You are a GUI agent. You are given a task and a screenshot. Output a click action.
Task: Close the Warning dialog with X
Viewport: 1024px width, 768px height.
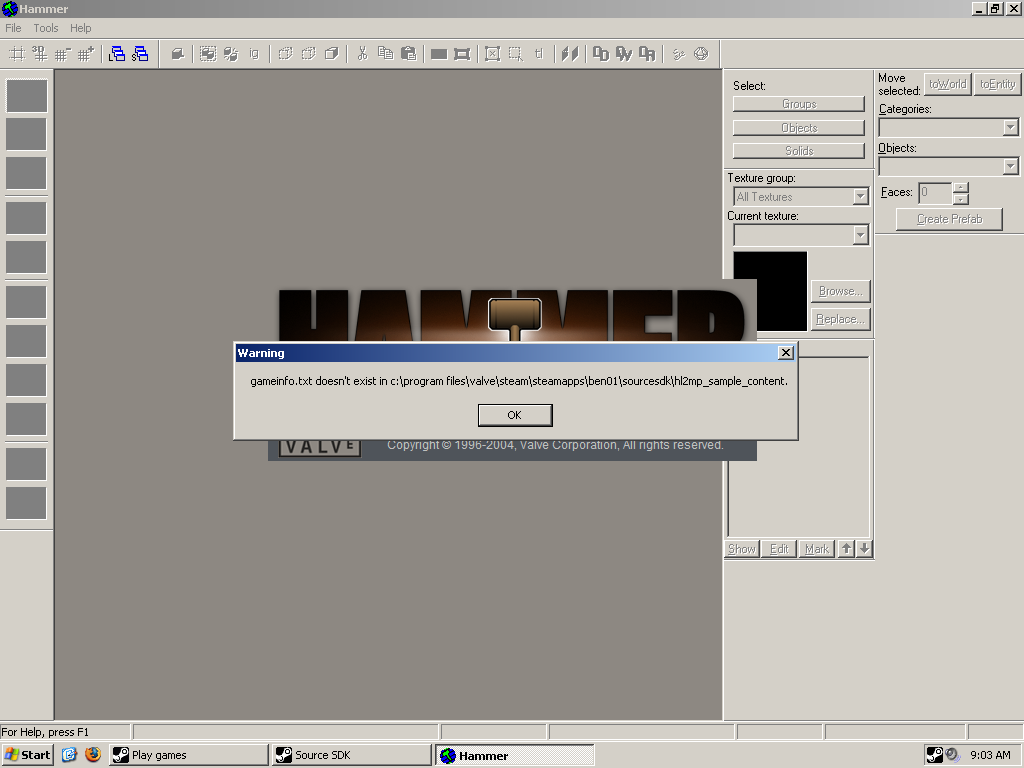pos(786,353)
